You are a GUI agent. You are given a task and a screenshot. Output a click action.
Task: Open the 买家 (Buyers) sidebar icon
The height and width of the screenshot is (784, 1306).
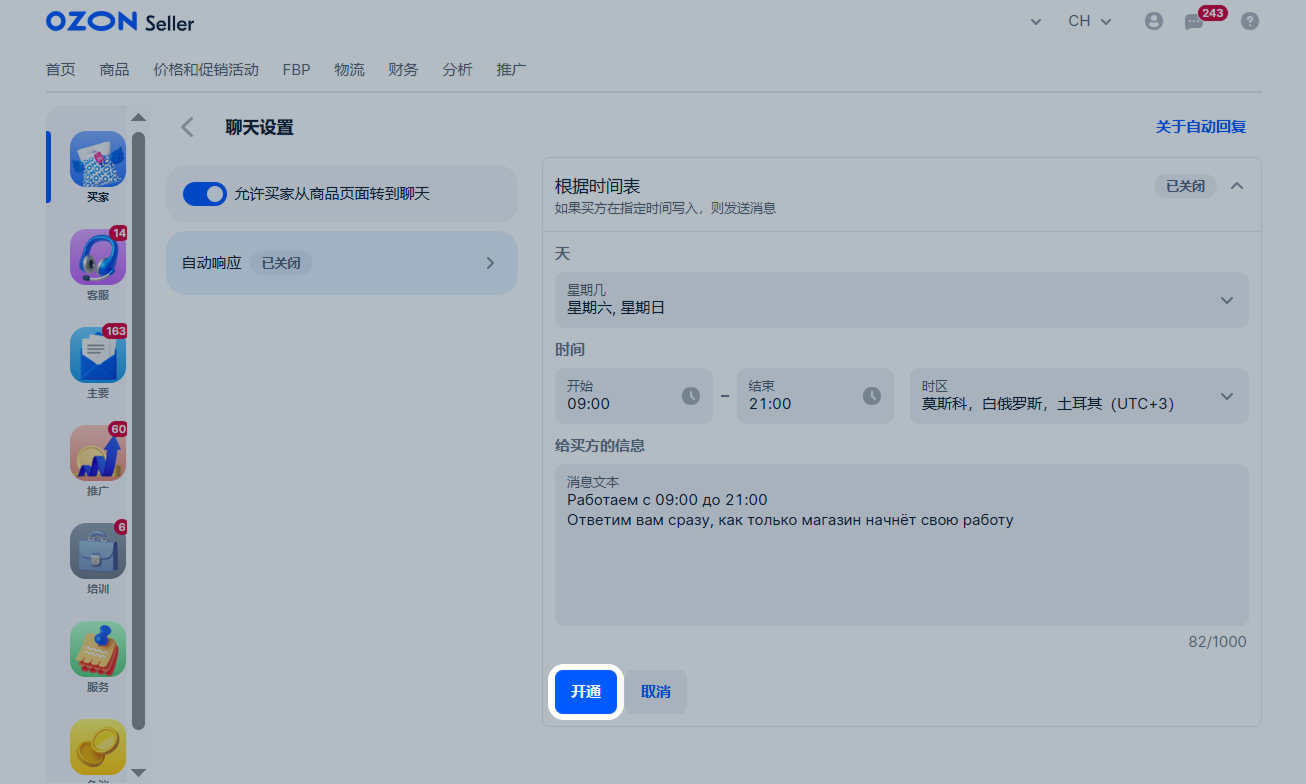[x=98, y=160]
